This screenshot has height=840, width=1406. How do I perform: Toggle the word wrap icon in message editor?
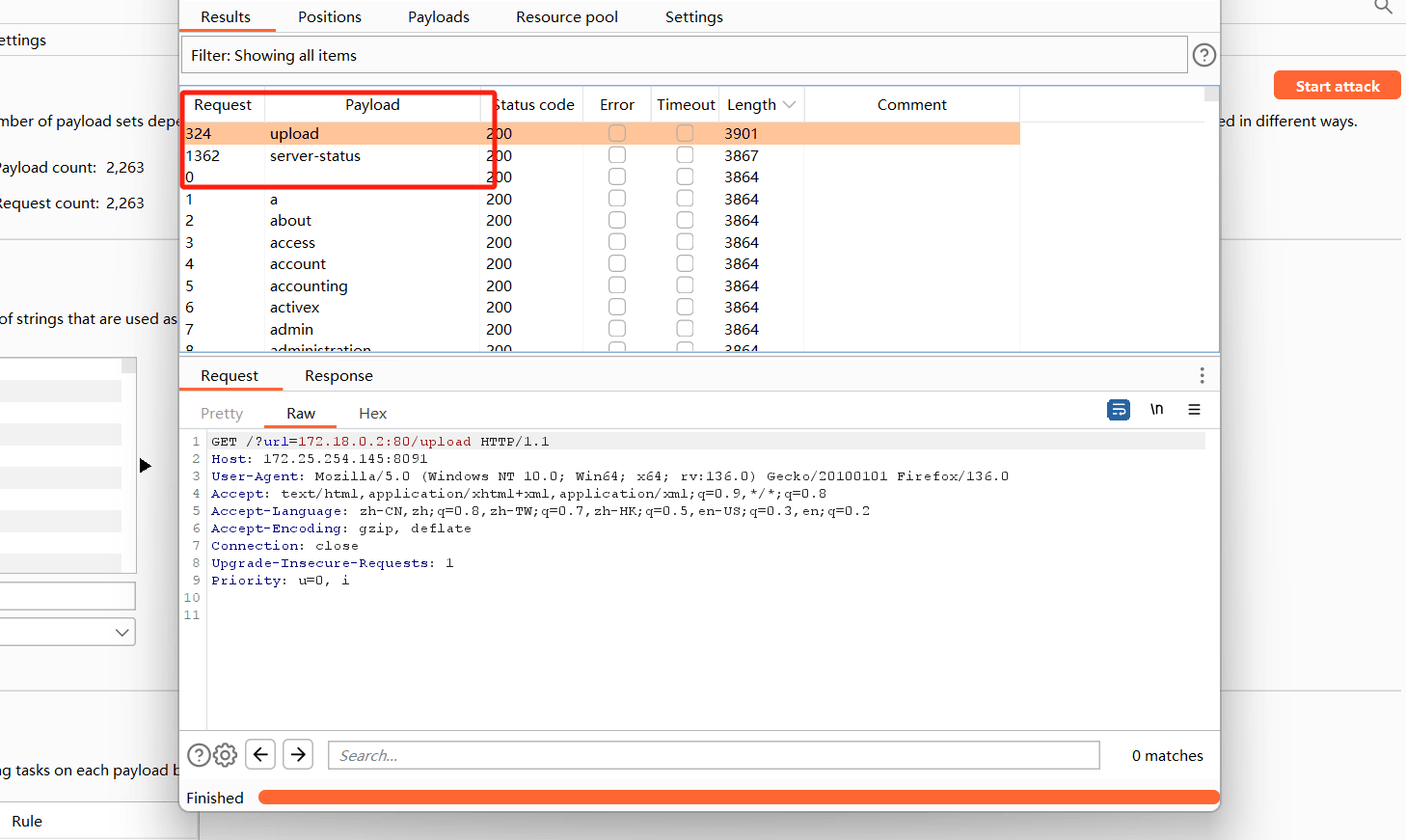point(1119,410)
